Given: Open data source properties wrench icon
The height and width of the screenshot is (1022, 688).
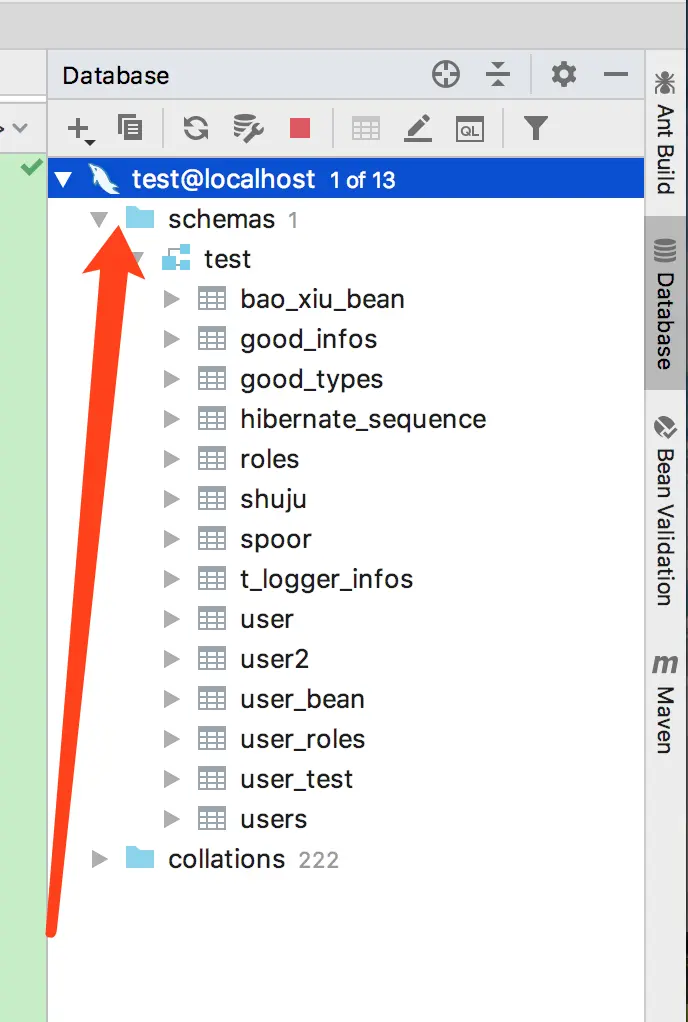Looking at the screenshot, I should [247, 127].
